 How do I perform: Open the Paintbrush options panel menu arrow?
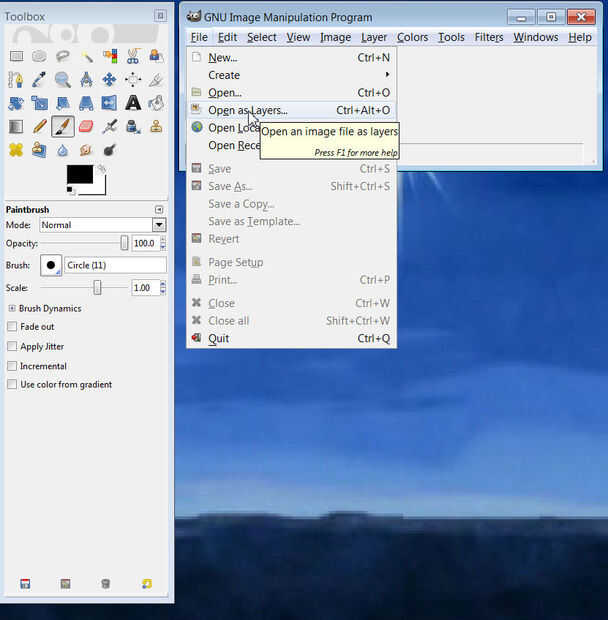pos(159,210)
